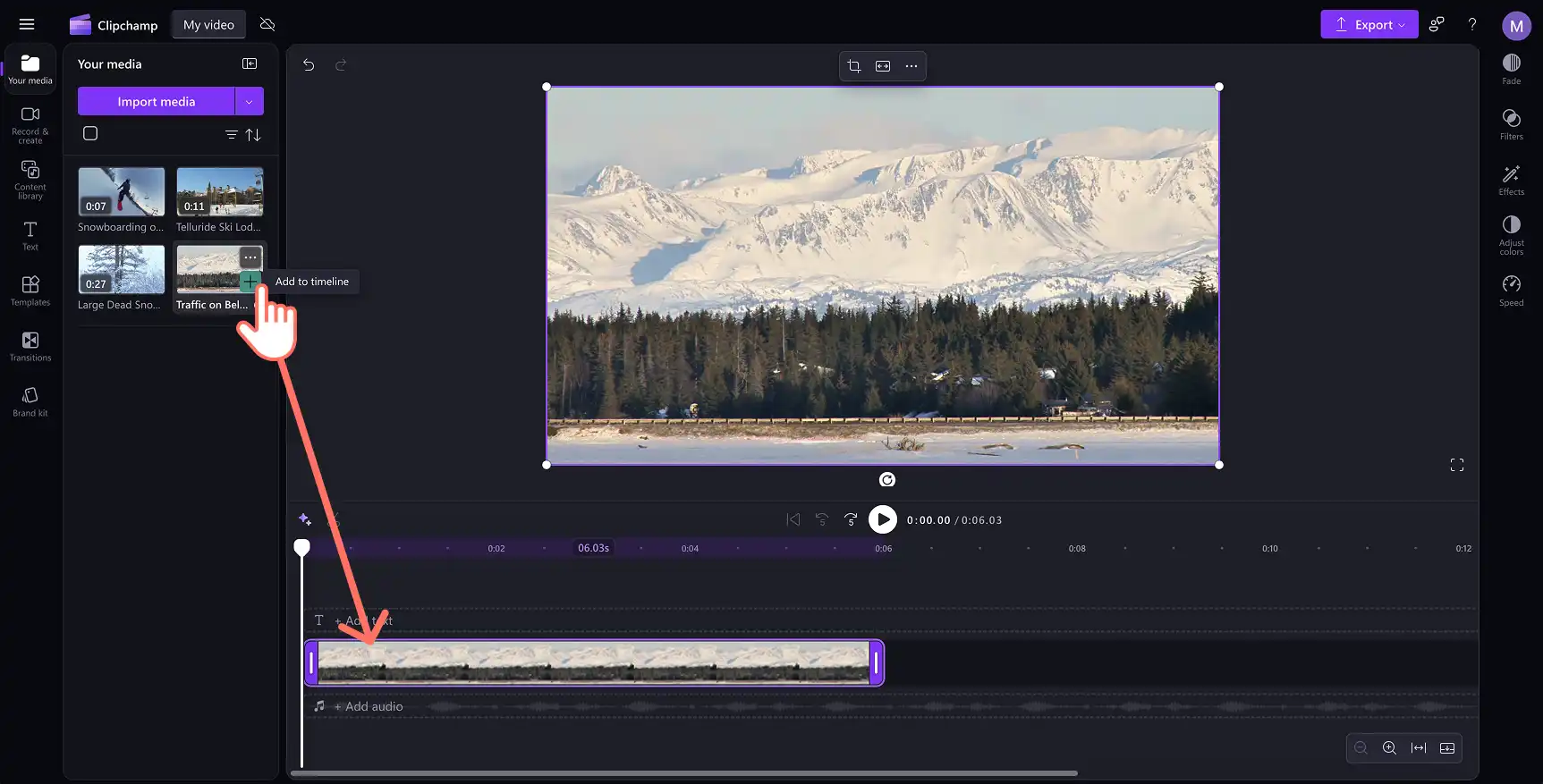Enter fullscreen preview mode
The height and width of the screenshot is (784, 1543).
click(1457, 465)
